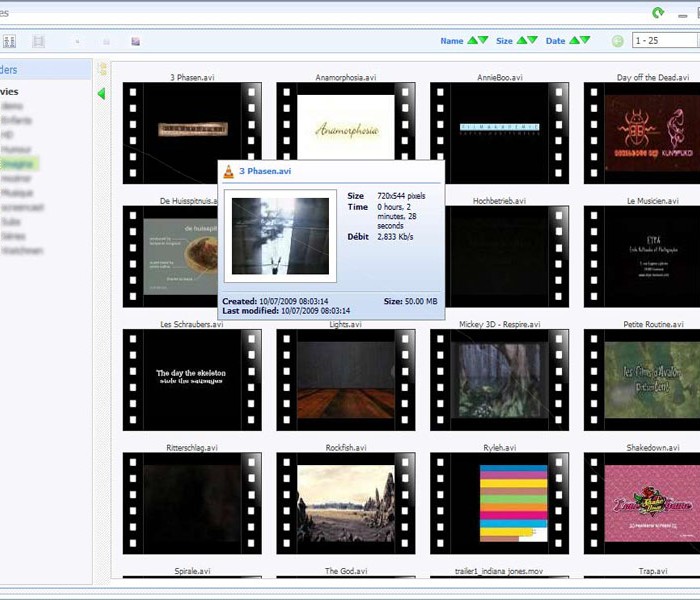
Task: Switch to the thumbnail grid view icon
Action: 9,42
